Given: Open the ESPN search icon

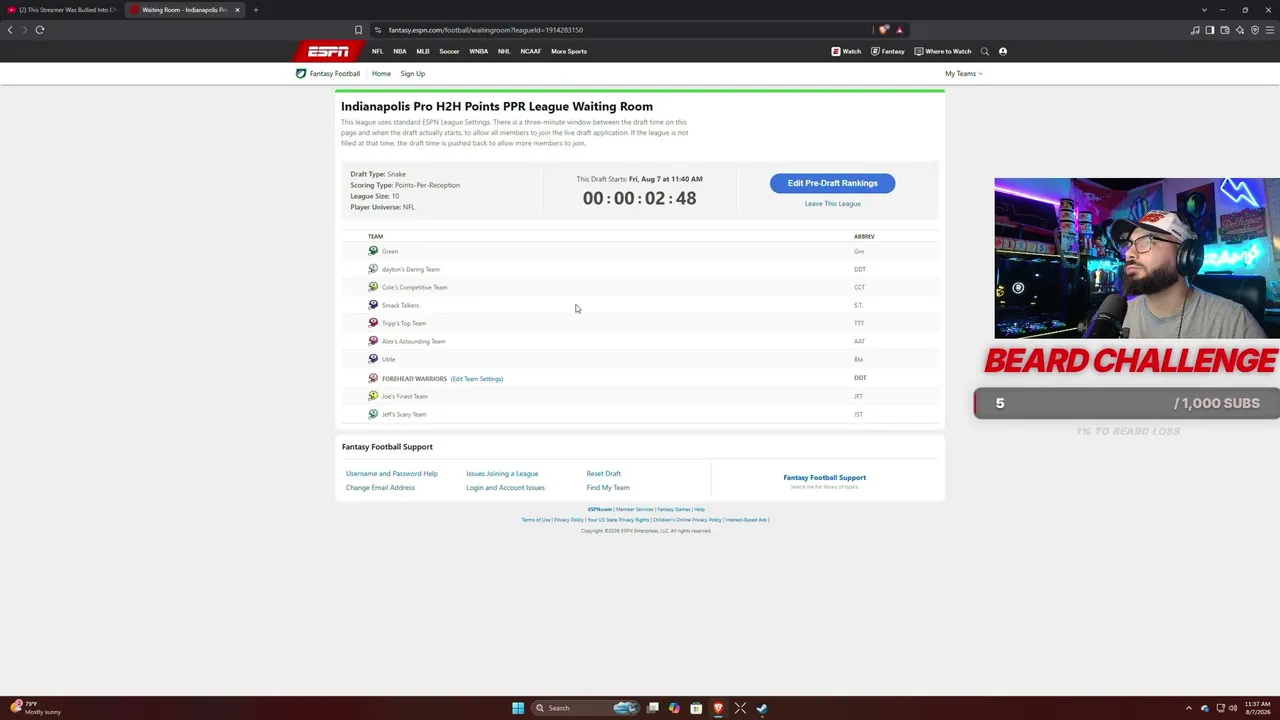Looking at the screenshot, I should pos(985,51).
